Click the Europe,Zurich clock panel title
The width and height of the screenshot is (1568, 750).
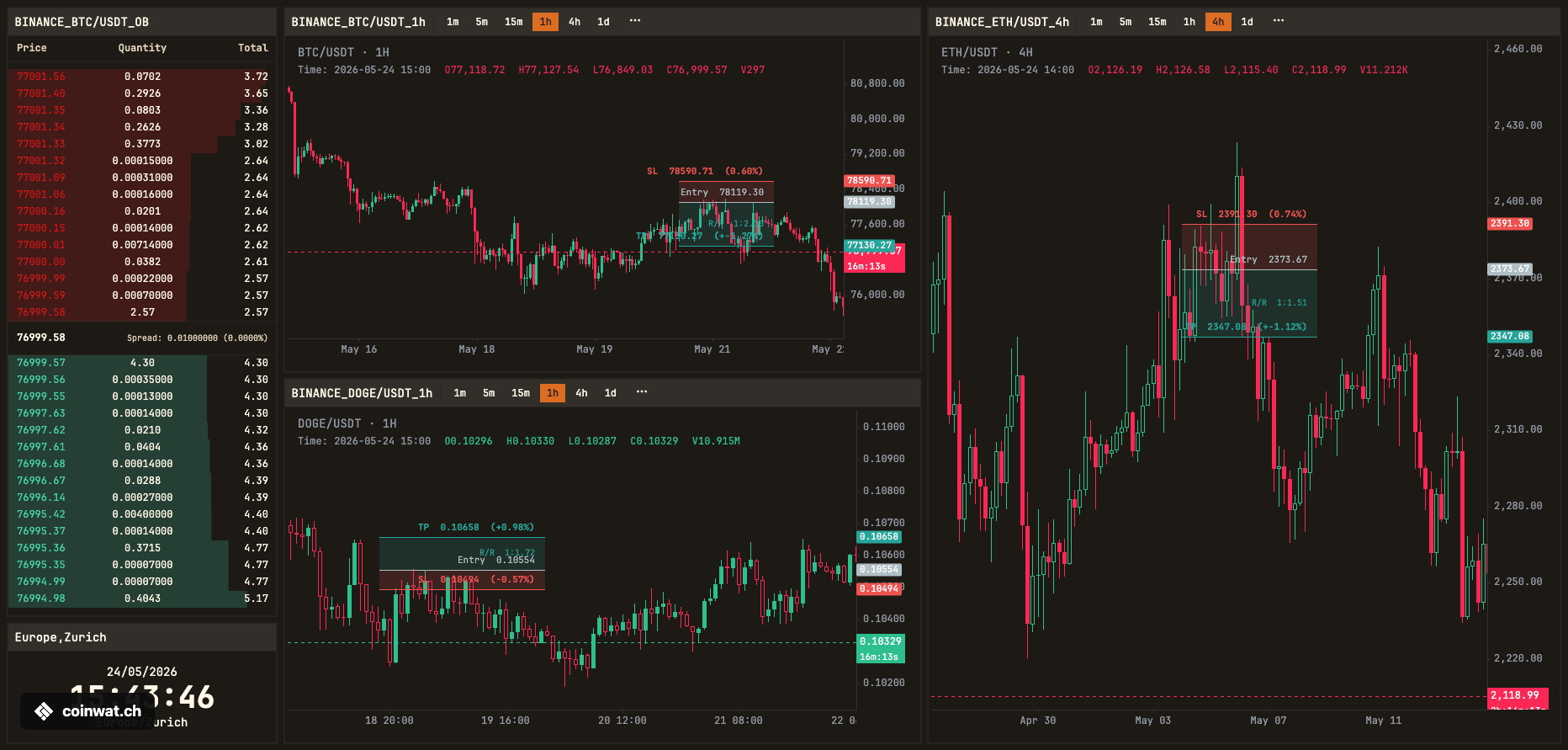[61, 637]
